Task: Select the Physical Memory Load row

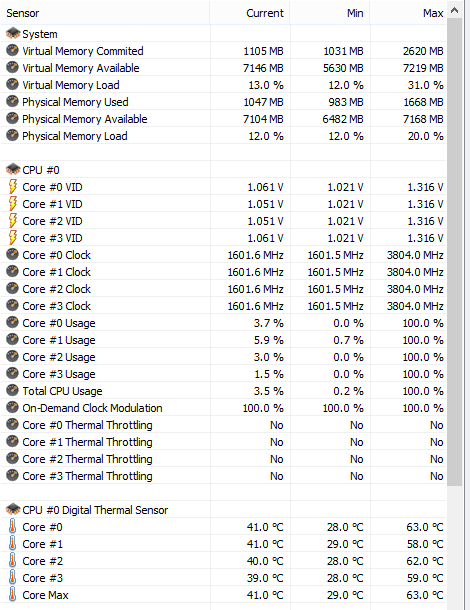Action: (x=223, y=136)
